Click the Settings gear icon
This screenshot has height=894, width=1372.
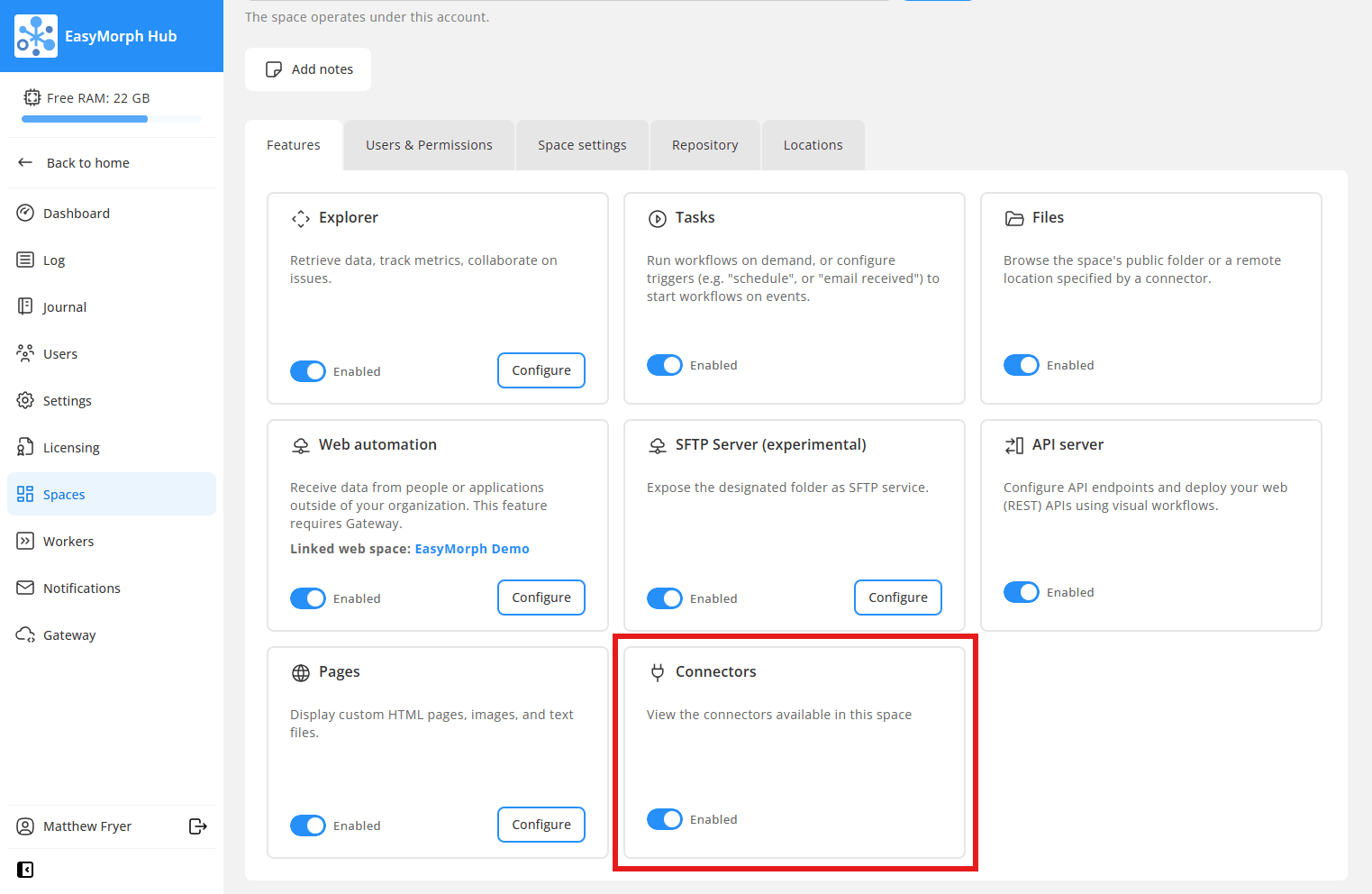click(25, 400)
